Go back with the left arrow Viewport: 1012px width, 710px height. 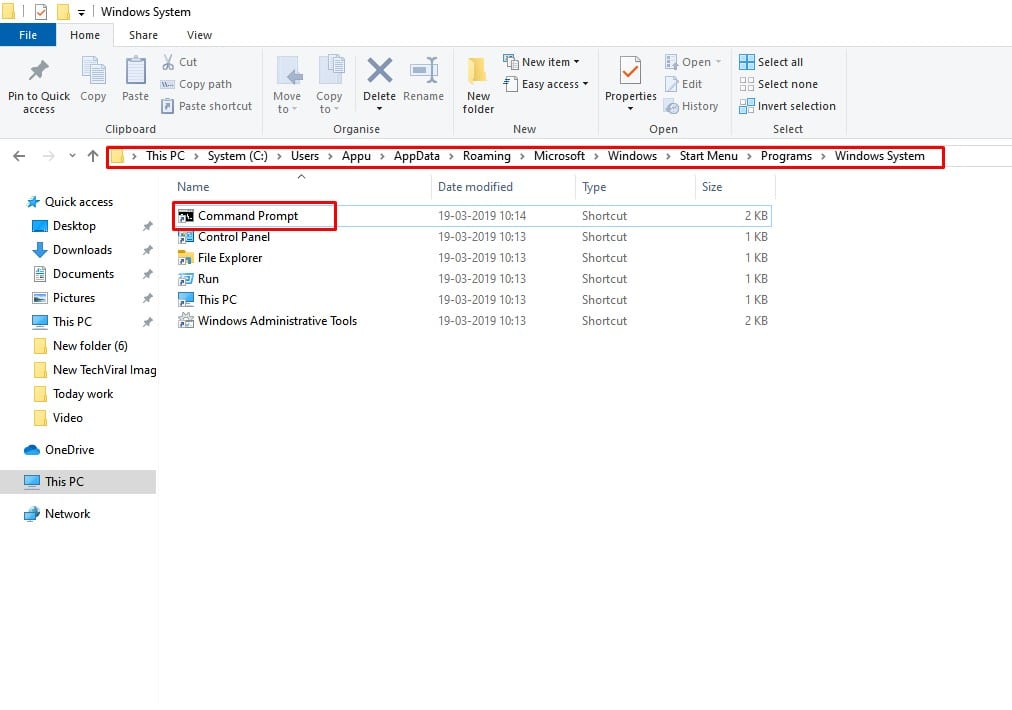pos(19,156)
